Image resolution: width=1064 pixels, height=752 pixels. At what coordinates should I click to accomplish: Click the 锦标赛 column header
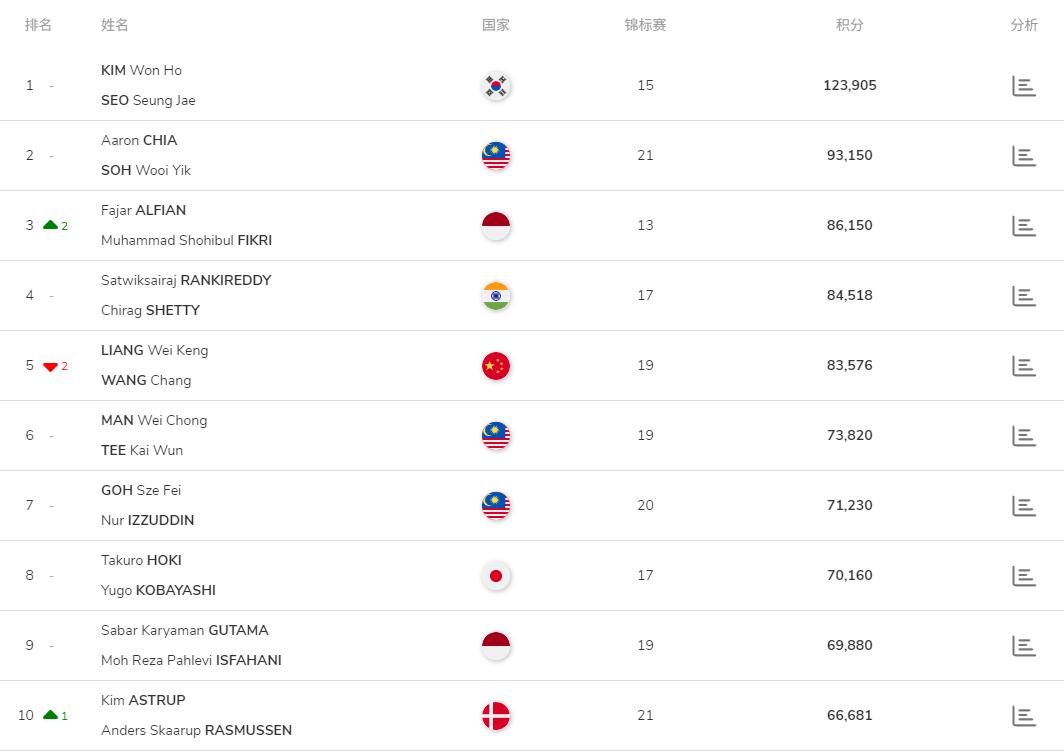click(x=645, y=25)
